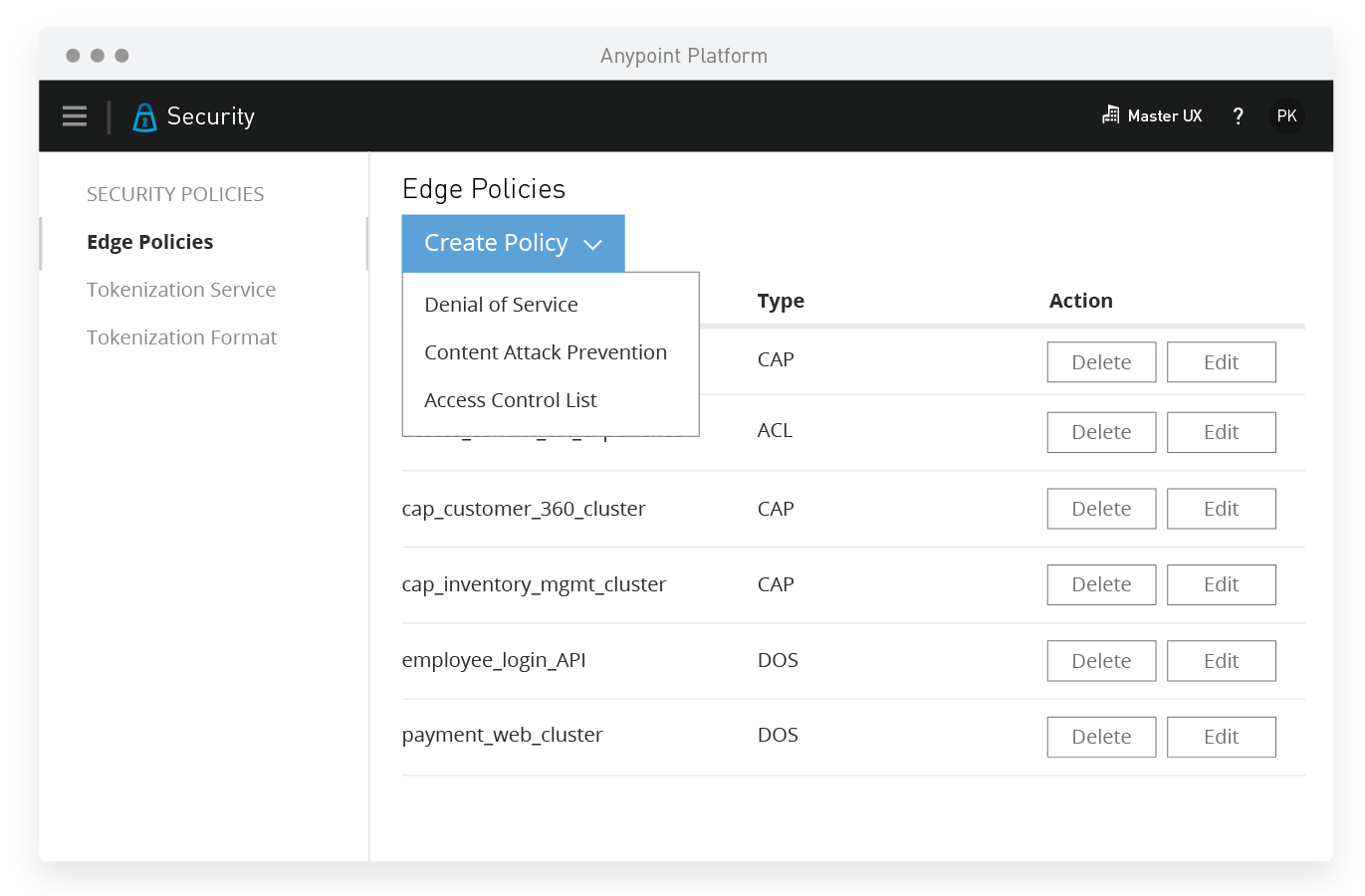The height and width of the screenshot is (896, 1365).
Task: Click the Master UX organization icon
Action: (x=1110, y=114)
